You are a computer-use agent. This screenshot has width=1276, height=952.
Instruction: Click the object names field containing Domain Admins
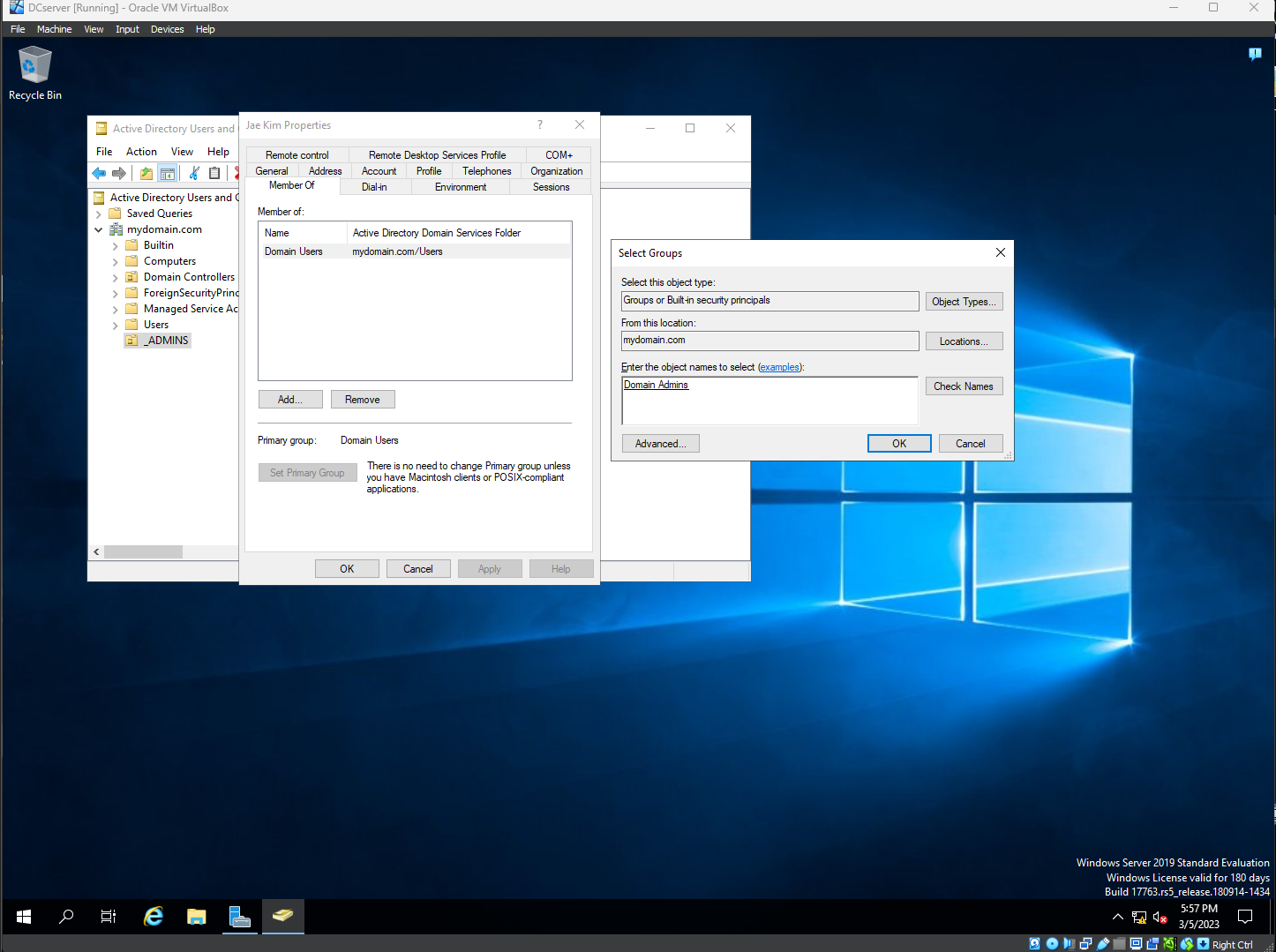pyautogui.click(x=769, y=401)
